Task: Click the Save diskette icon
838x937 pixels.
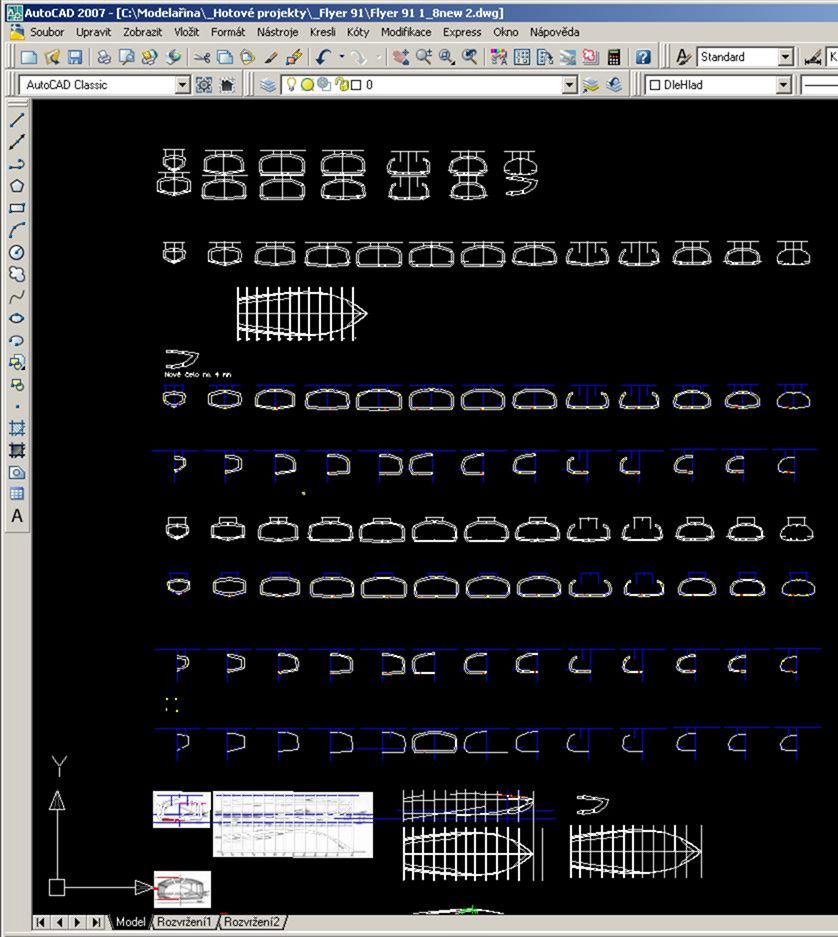Action: [75, 58]
